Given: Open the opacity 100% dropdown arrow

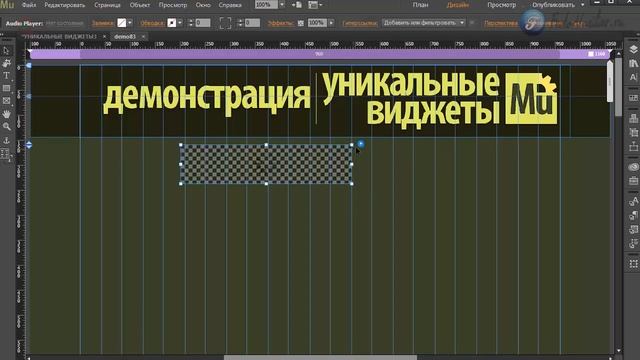Looking at the screenshot, I should [331, 23].
